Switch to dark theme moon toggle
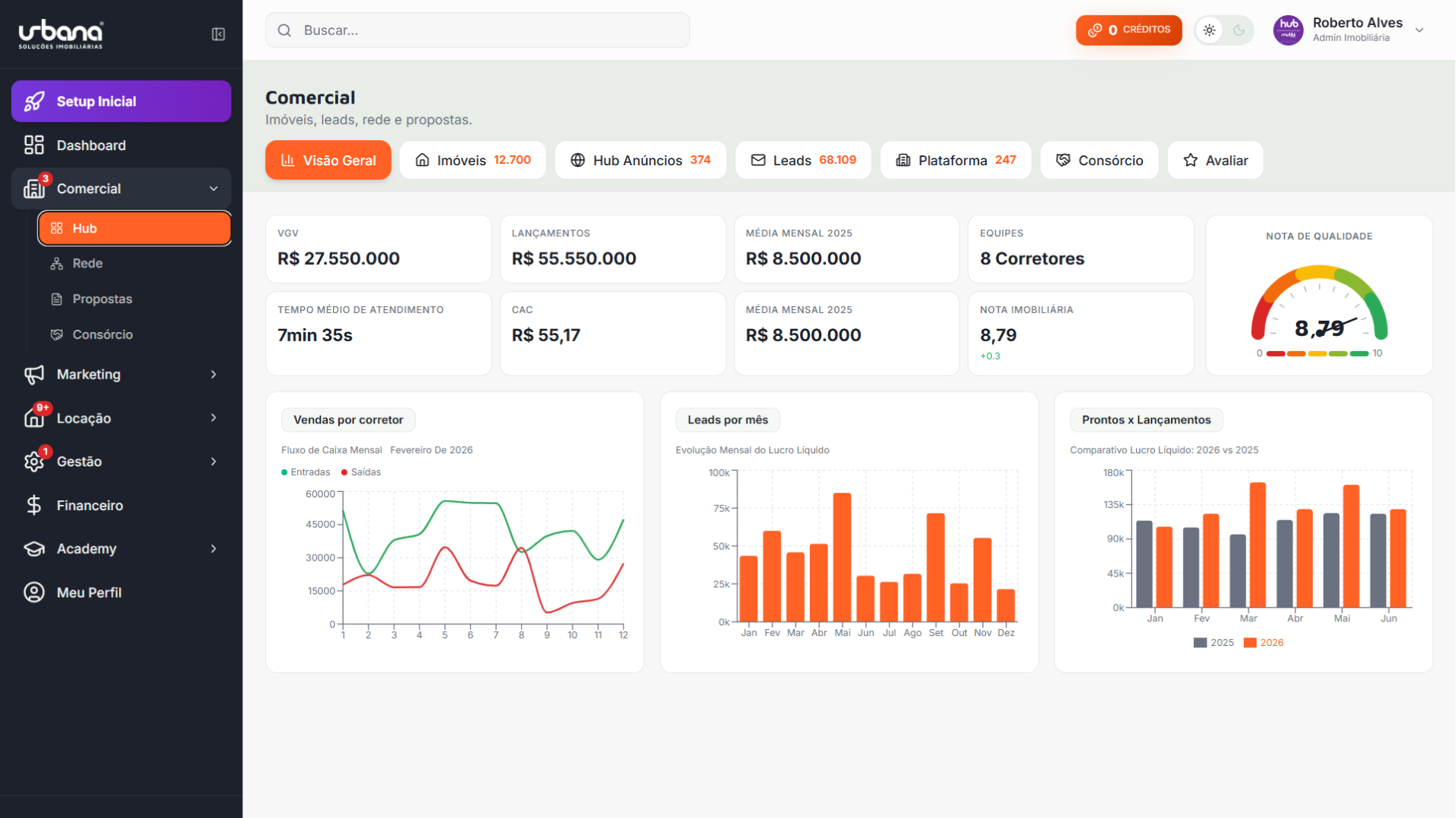The image size is (1456, 818). (1239, 30)
